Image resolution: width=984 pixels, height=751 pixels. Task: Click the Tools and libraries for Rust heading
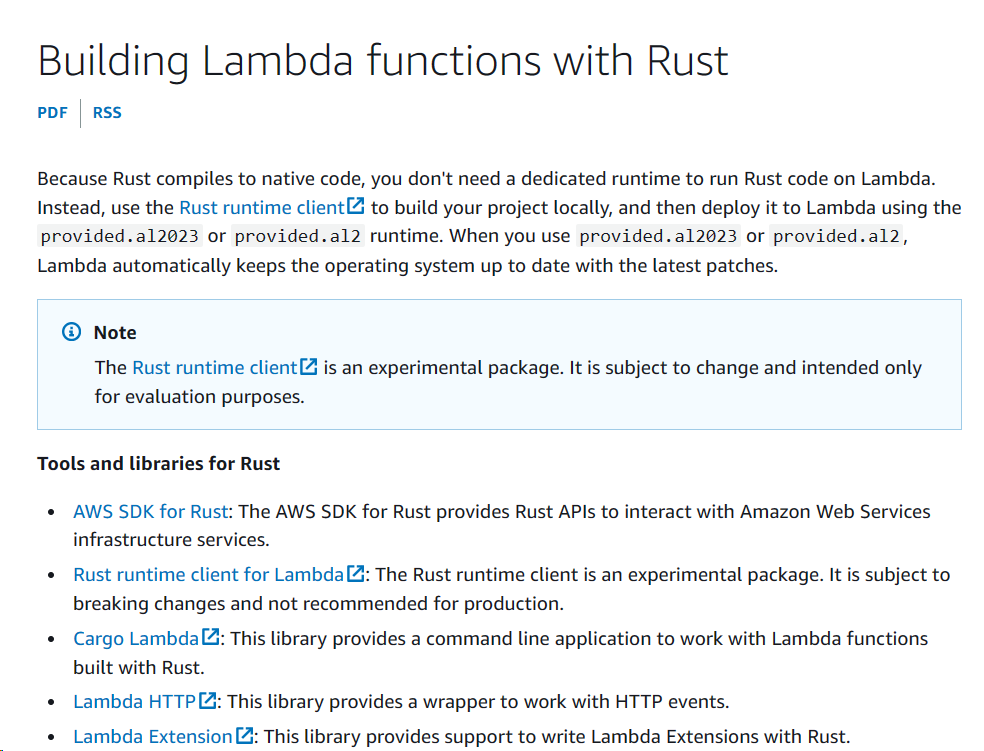[x=158, y=464]
